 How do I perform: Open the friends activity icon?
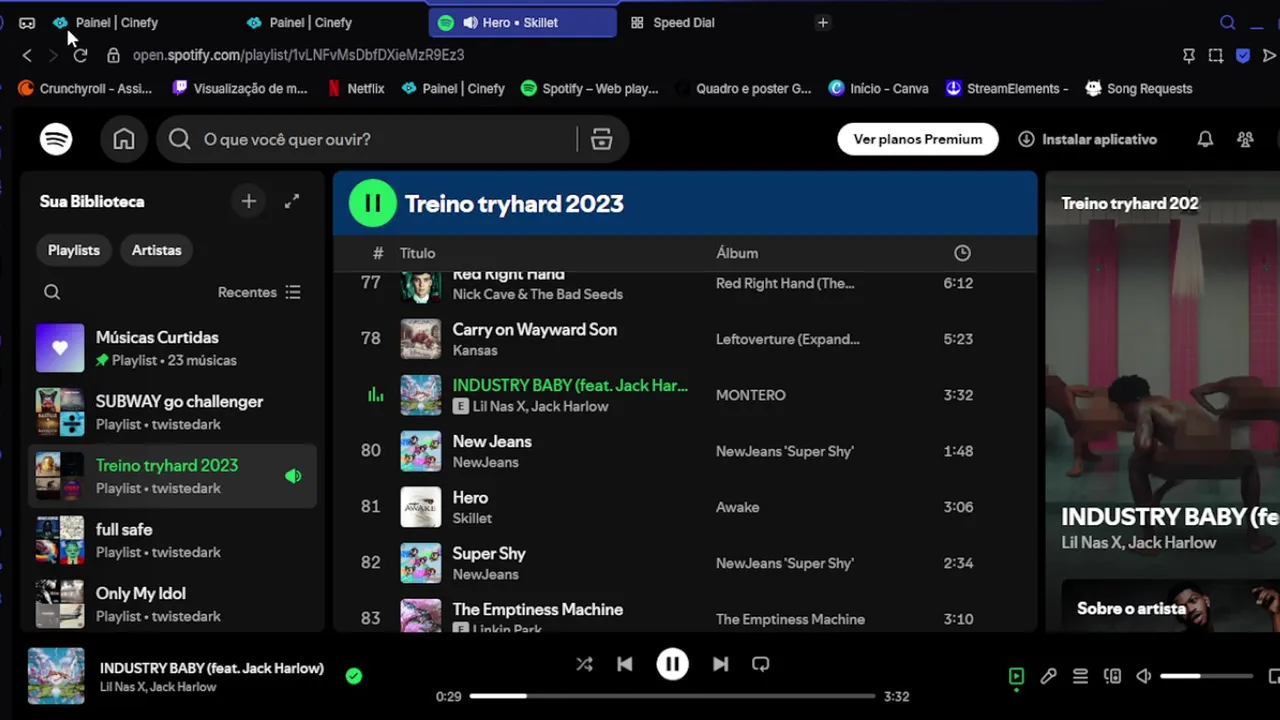coord(1245,139)
